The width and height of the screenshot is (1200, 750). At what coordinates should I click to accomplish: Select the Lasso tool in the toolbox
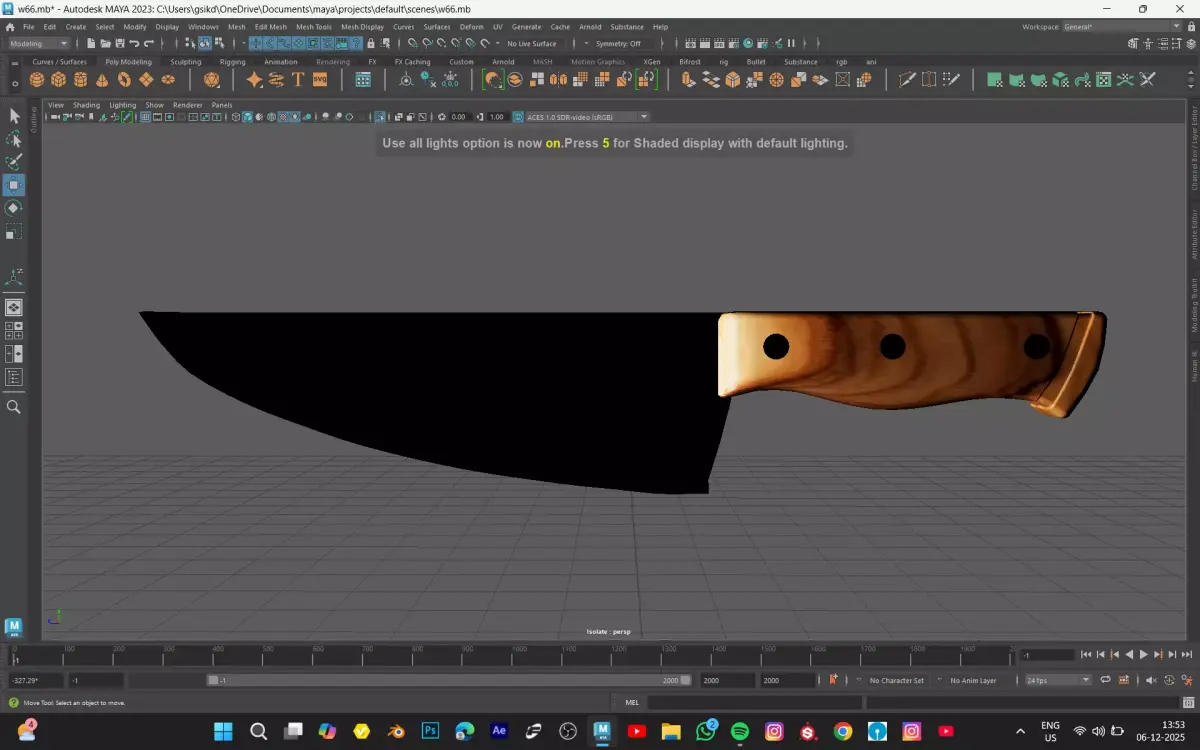tap(14, 139)
